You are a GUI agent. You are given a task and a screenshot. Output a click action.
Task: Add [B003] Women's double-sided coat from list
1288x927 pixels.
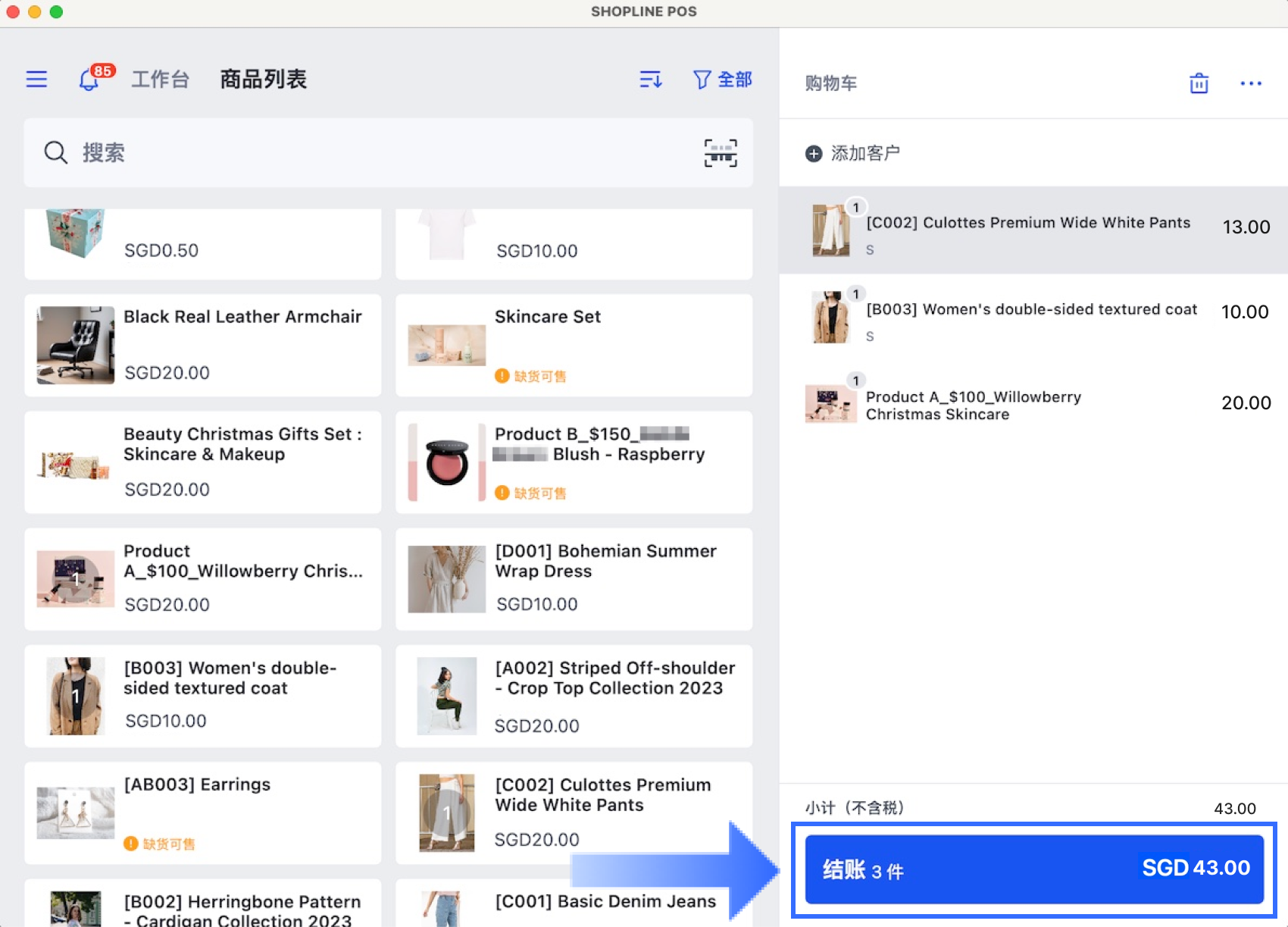(203, 696)
